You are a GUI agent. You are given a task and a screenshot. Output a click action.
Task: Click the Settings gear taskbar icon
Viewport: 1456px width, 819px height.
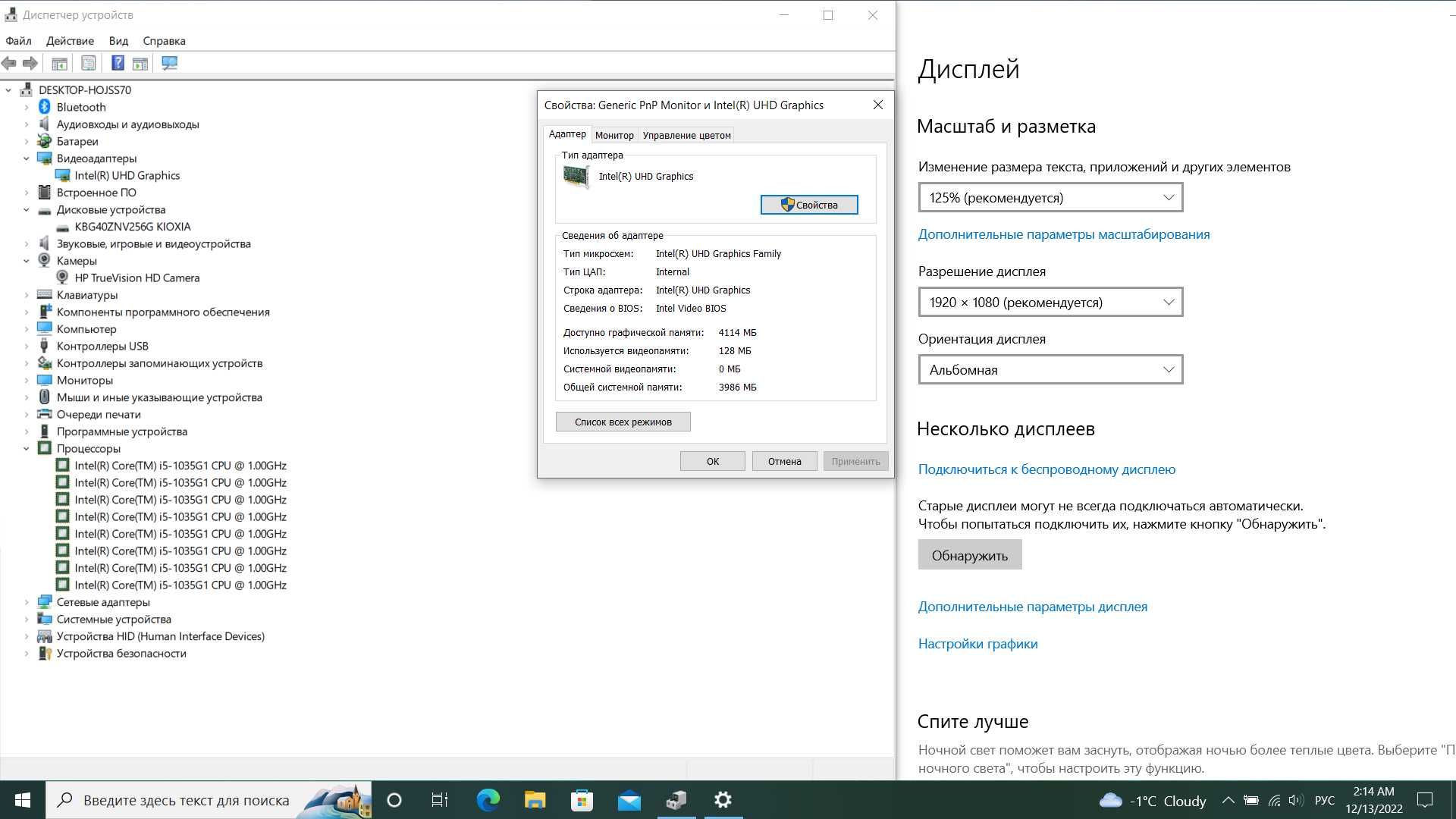(723, 800)
